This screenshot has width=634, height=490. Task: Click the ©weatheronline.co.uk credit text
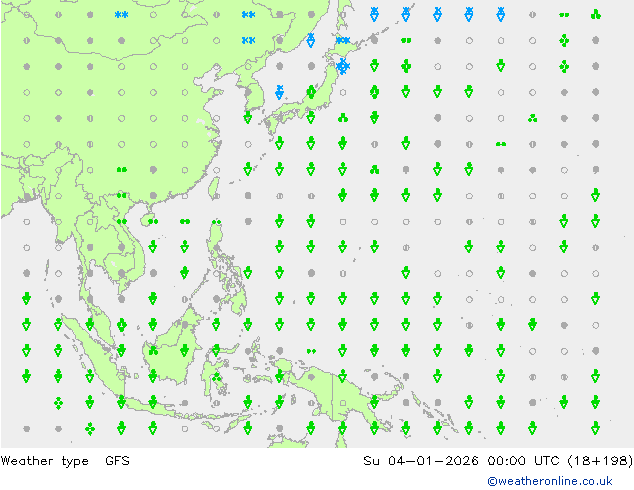[x=549, y=481]
